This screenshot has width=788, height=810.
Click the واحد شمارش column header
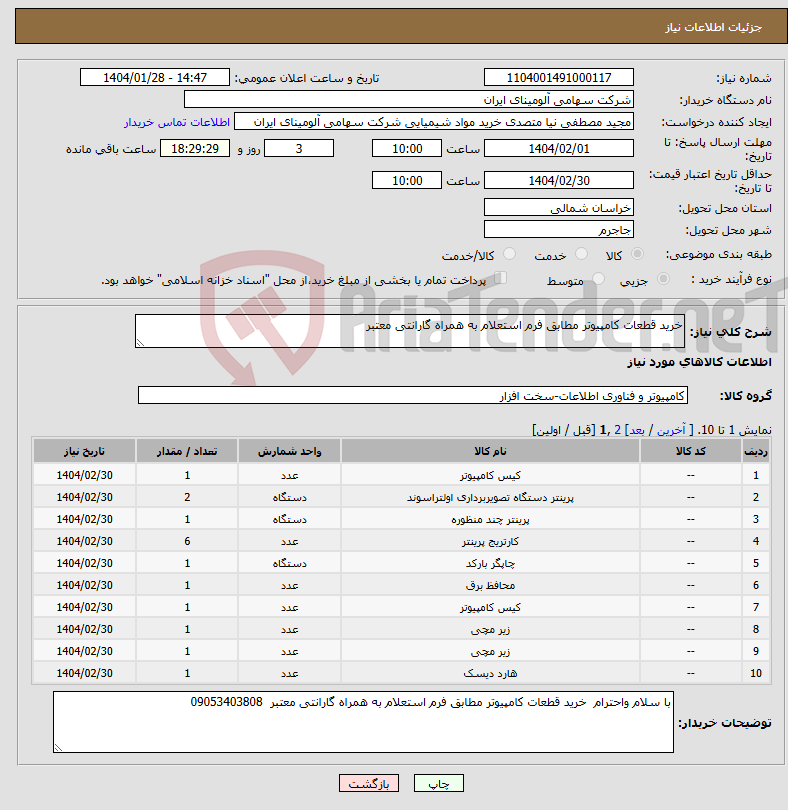pos(289,451)
